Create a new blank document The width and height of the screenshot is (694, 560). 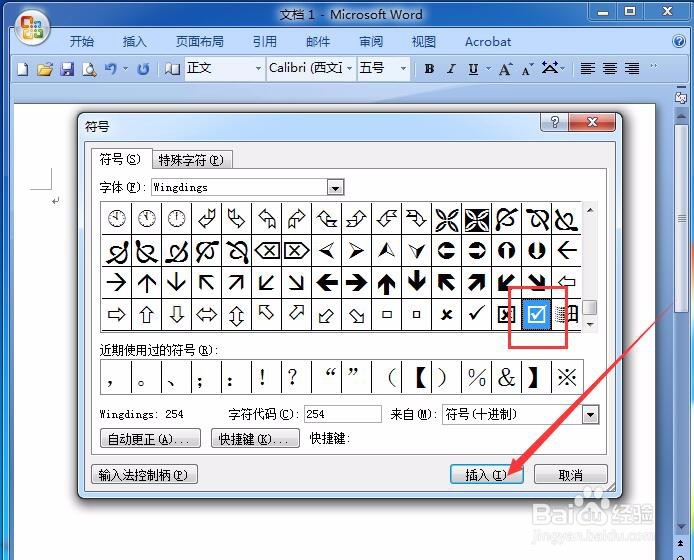(x=23, y=69)
